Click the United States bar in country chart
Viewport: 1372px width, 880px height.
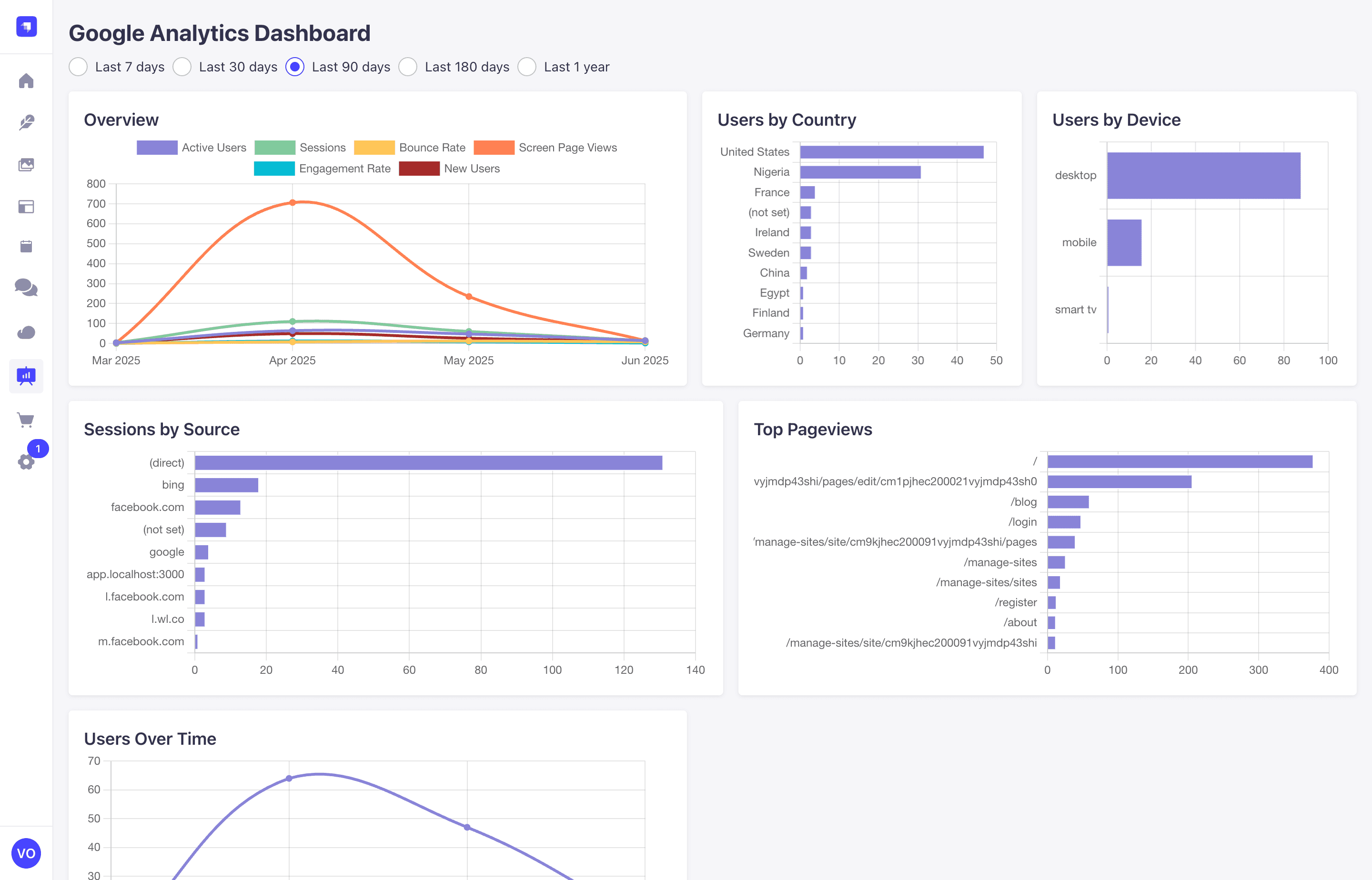(892, 152)
